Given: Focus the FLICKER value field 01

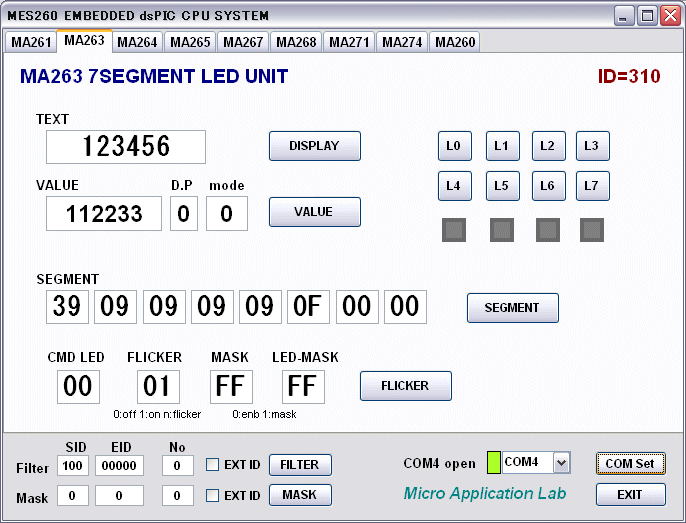Looking at the screenshot, I should coord(158,387).
